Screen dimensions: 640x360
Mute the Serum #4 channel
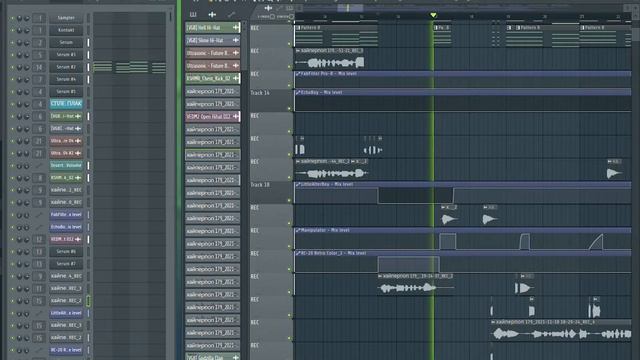12,80
